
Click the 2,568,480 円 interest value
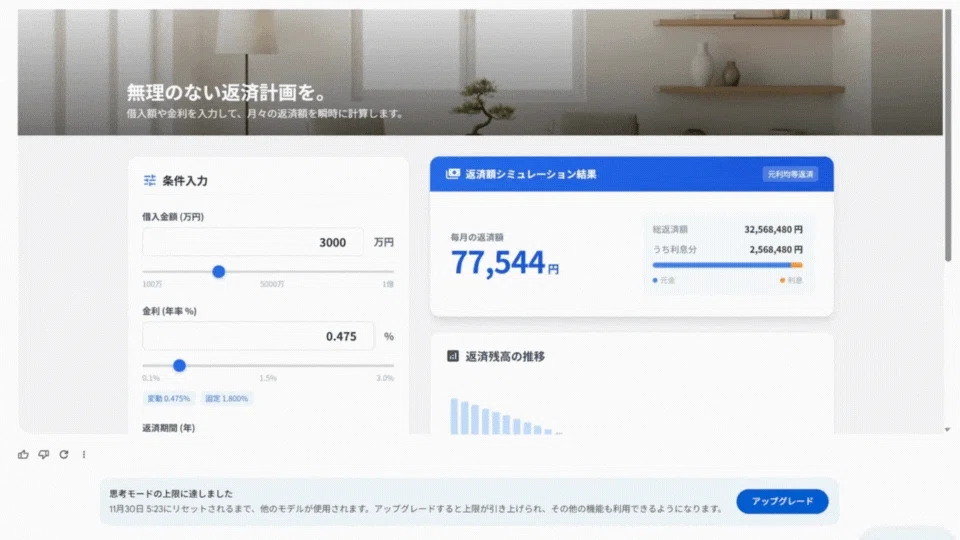click(776, 250)
